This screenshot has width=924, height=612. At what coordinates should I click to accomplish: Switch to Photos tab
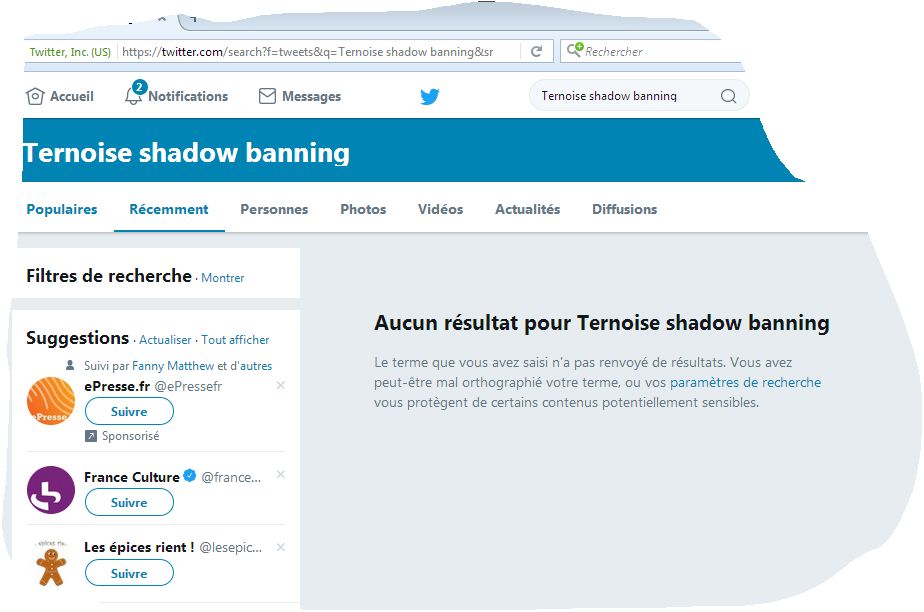(363, 210)
